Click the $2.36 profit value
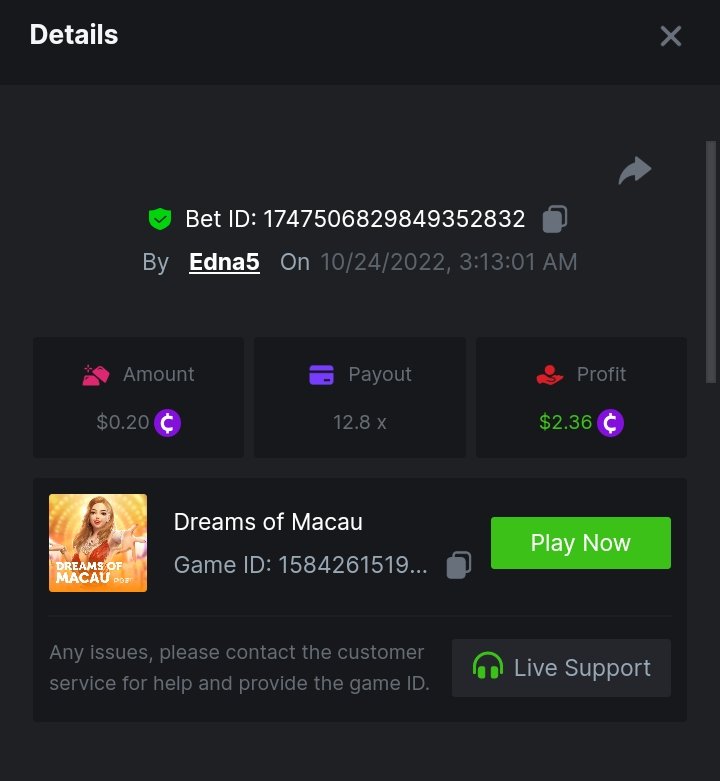Image resolution: width=720 pixels, height=781 pixels. click(x=565, y=422)
